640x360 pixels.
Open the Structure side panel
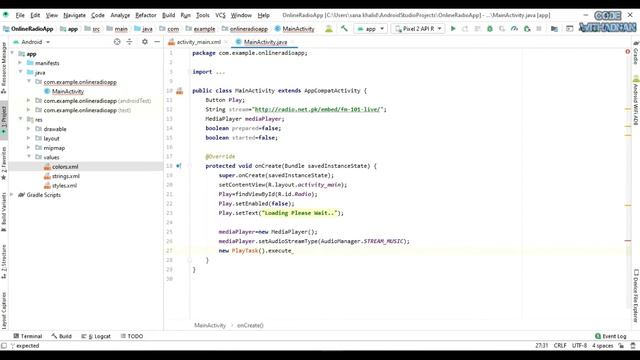pos(4,261)
